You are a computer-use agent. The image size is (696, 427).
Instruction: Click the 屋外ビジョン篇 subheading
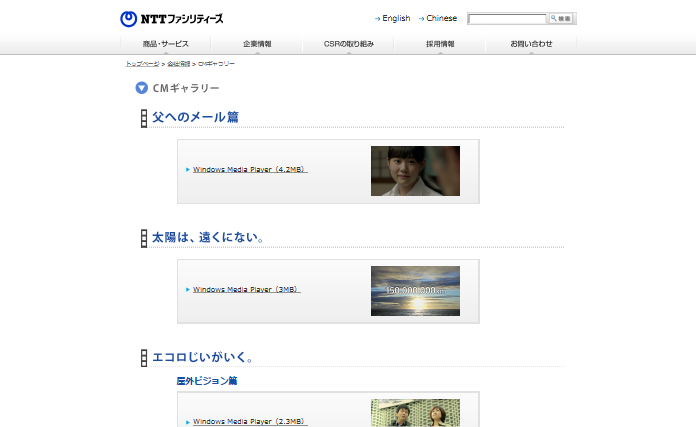point(207,381)
